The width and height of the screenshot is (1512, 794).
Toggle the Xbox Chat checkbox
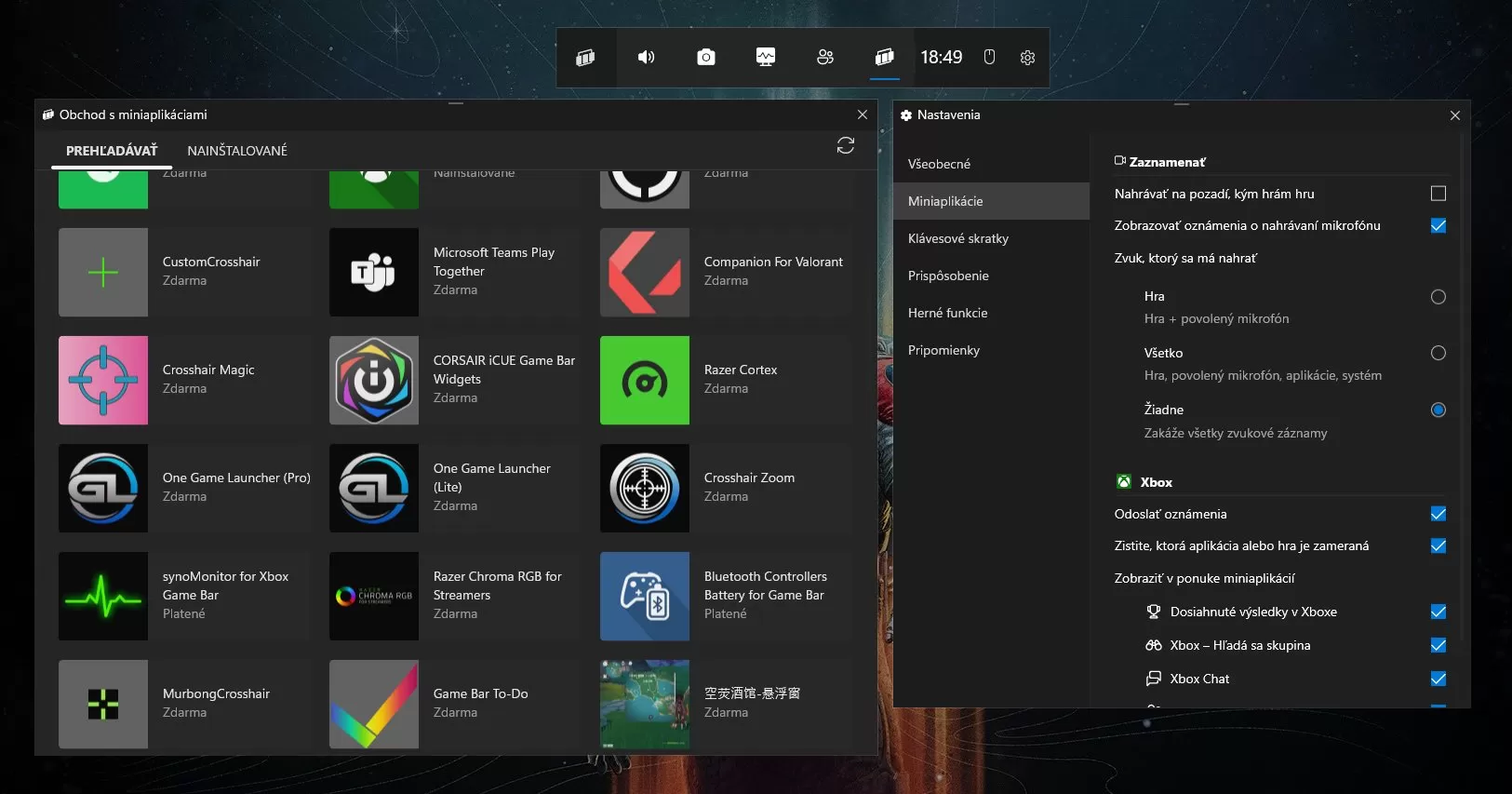point(1438,679)
